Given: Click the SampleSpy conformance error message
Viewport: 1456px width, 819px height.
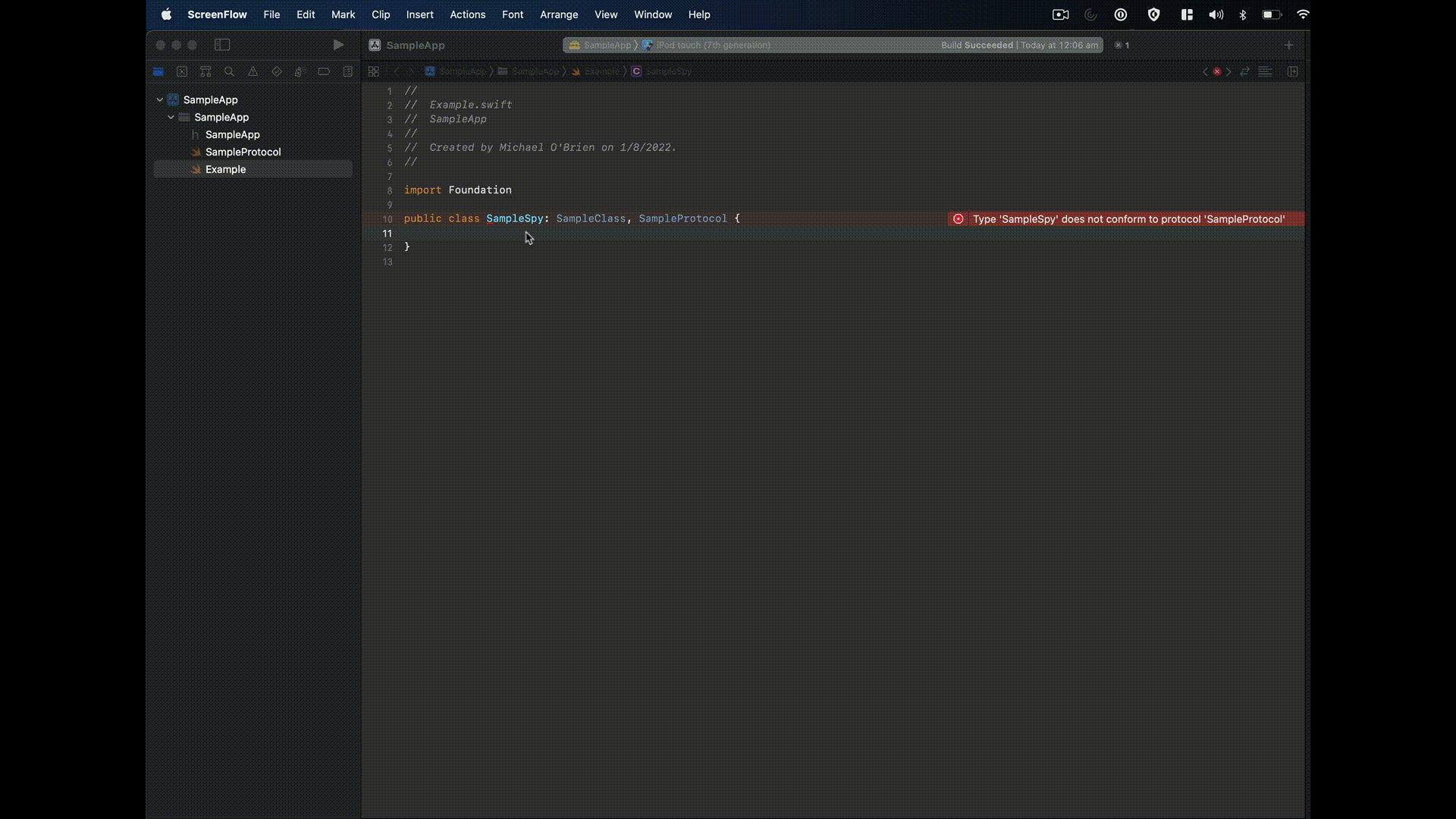Looking at the screenshot, I should pos(1128,219).
